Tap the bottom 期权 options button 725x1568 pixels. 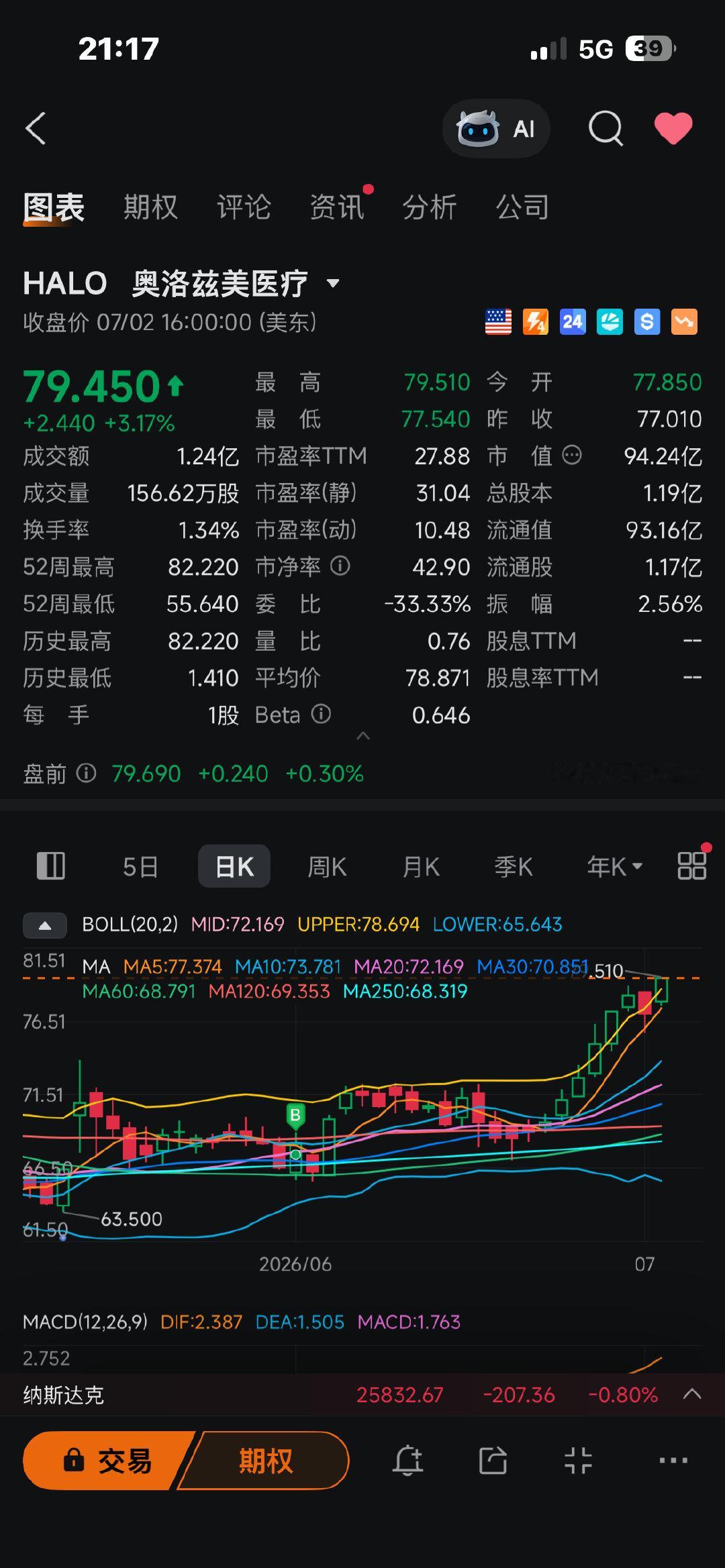pos(265,1461)
